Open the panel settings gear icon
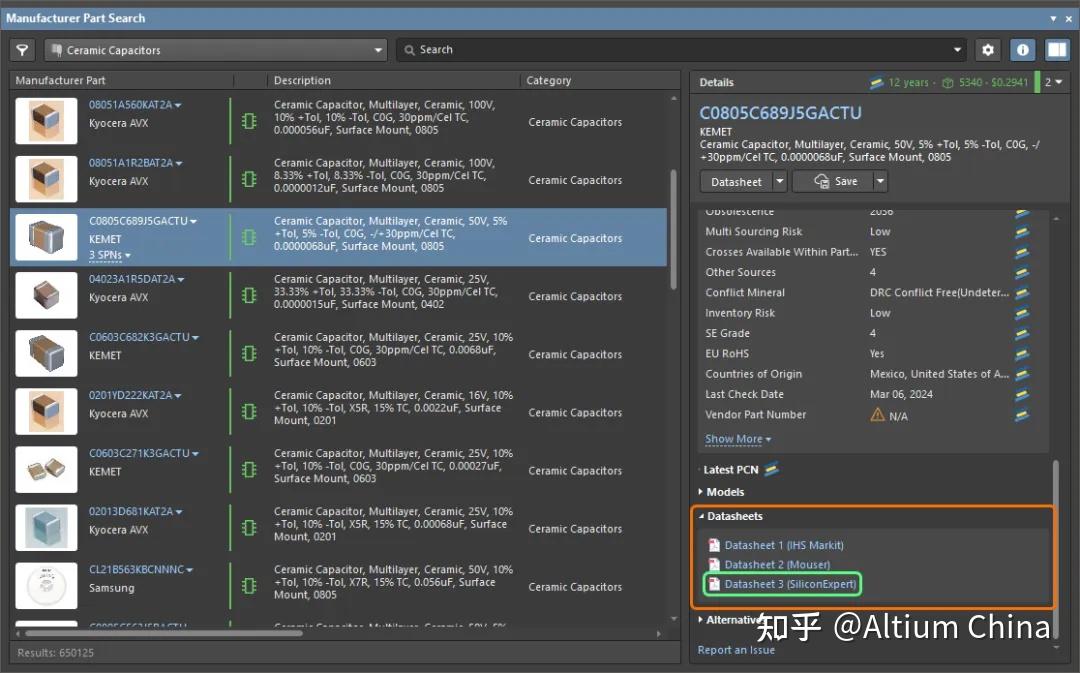Image resolution: width=1080 pixels, height=673 pixels. pos(988,49)
